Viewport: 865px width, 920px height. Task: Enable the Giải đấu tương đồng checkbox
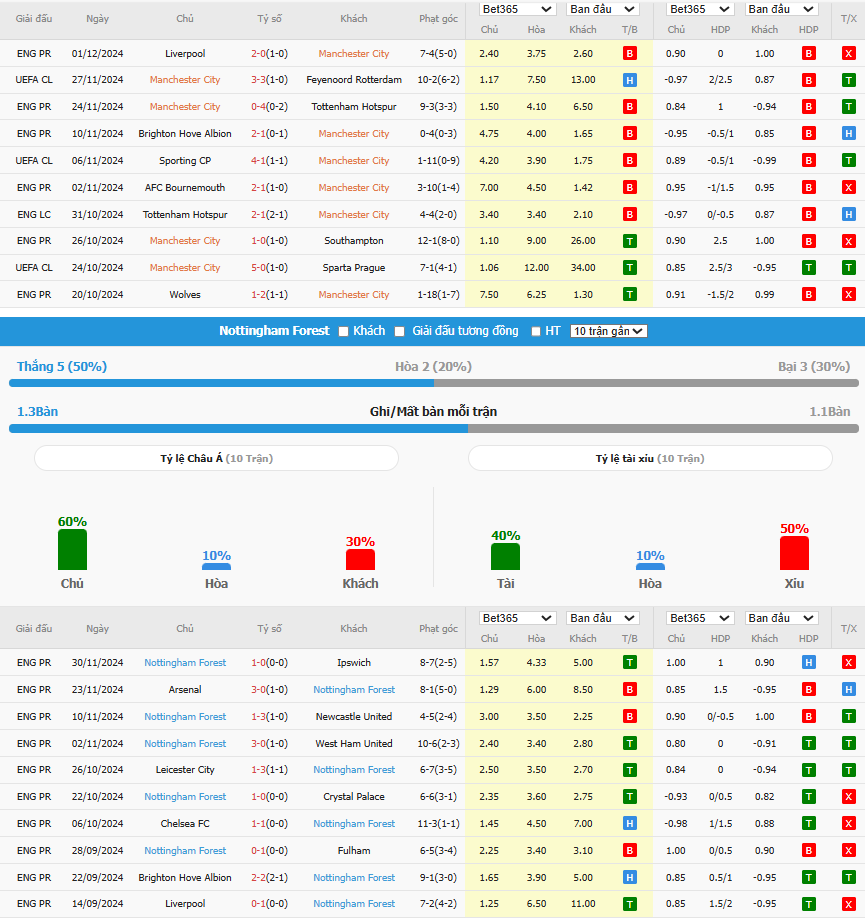(x=400, y=332)
